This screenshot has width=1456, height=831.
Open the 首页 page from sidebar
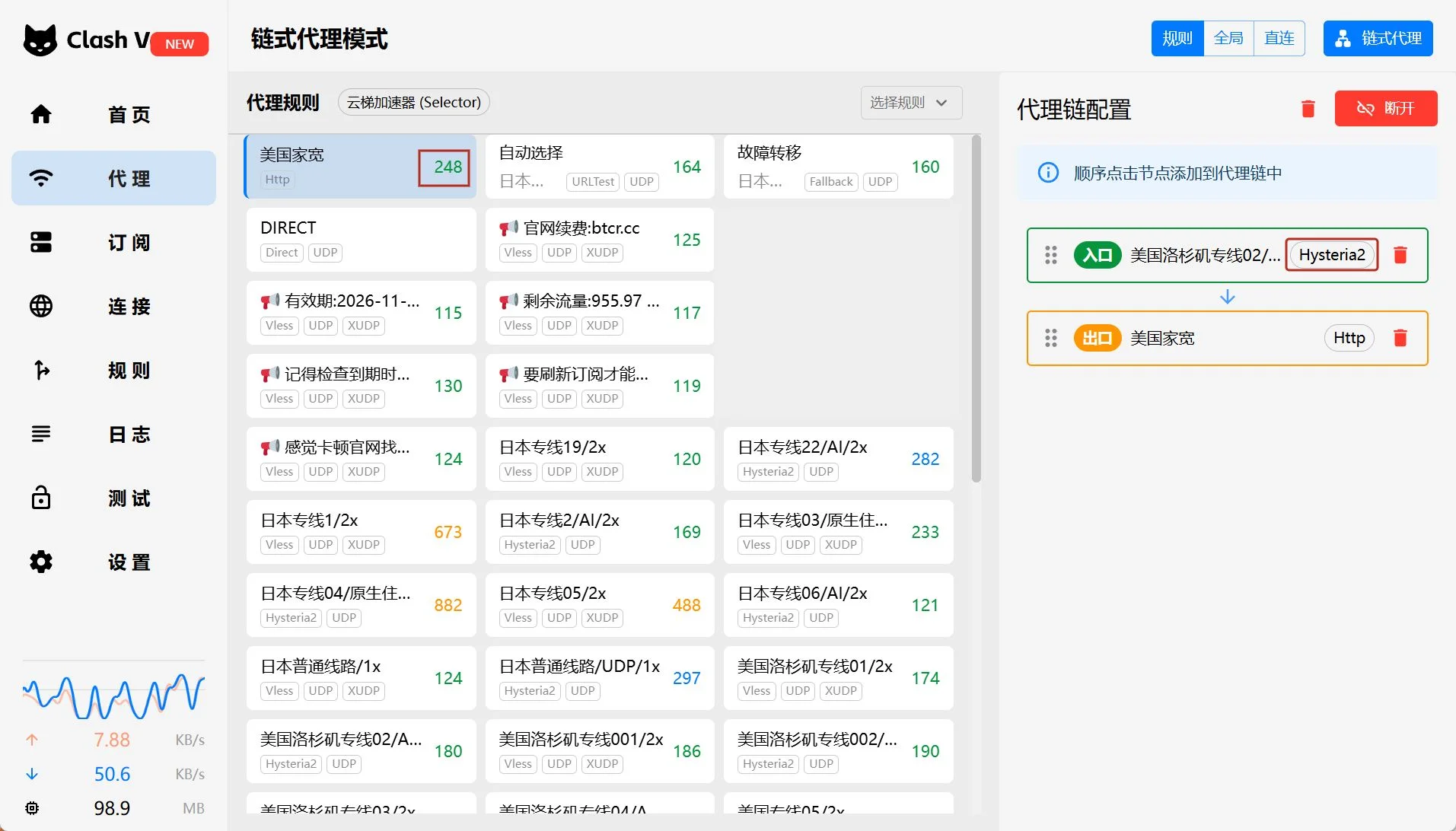(x=114, y=114)
